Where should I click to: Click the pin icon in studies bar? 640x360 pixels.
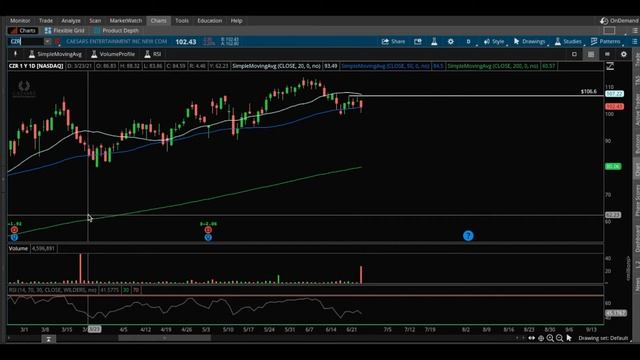tap(16, 54)
